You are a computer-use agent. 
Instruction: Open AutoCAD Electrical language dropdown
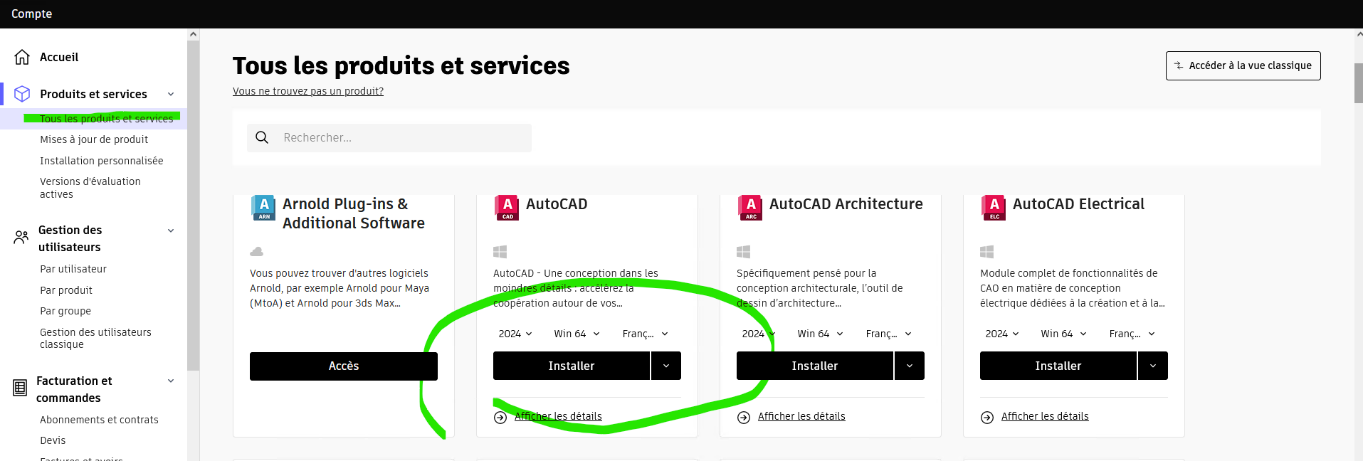coord(1132,334)
